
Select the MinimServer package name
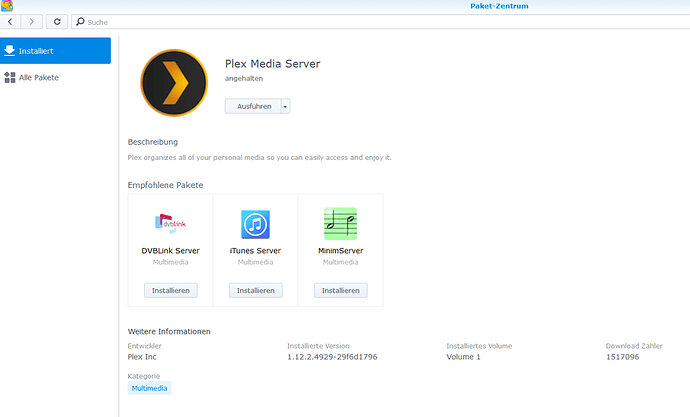(341, 251)
